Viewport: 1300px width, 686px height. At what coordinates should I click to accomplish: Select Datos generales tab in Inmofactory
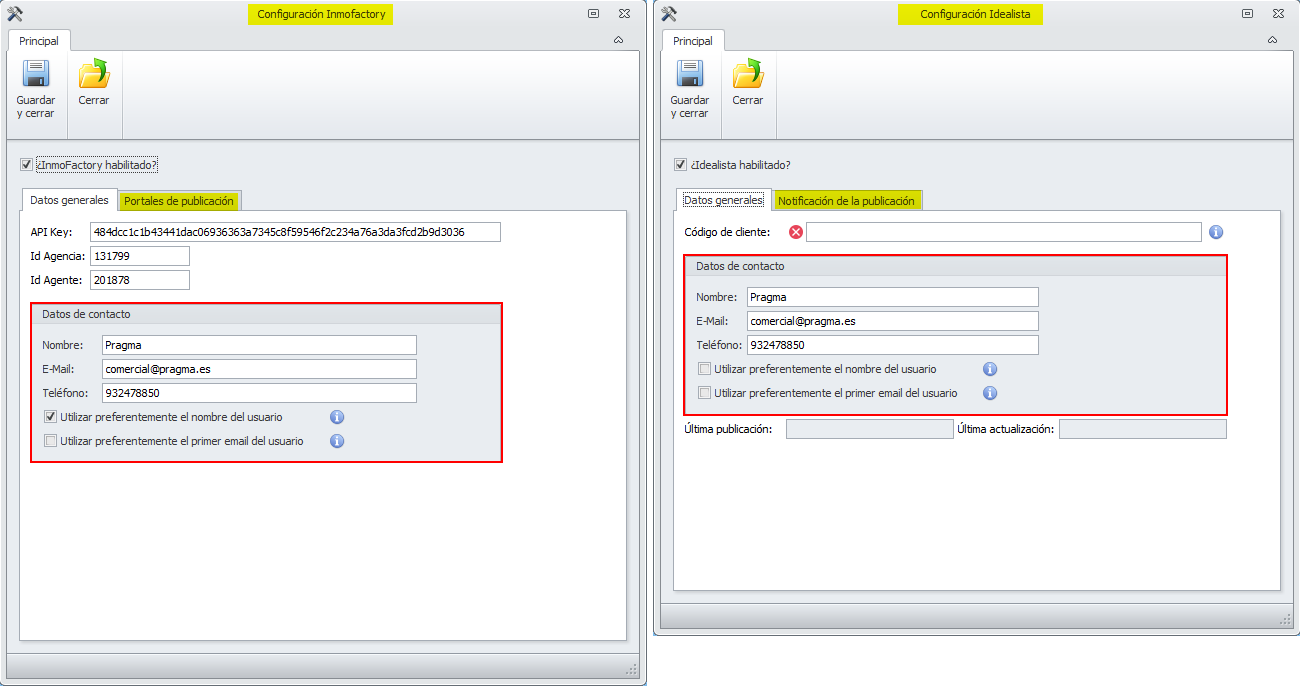click(x=69, y=200)
